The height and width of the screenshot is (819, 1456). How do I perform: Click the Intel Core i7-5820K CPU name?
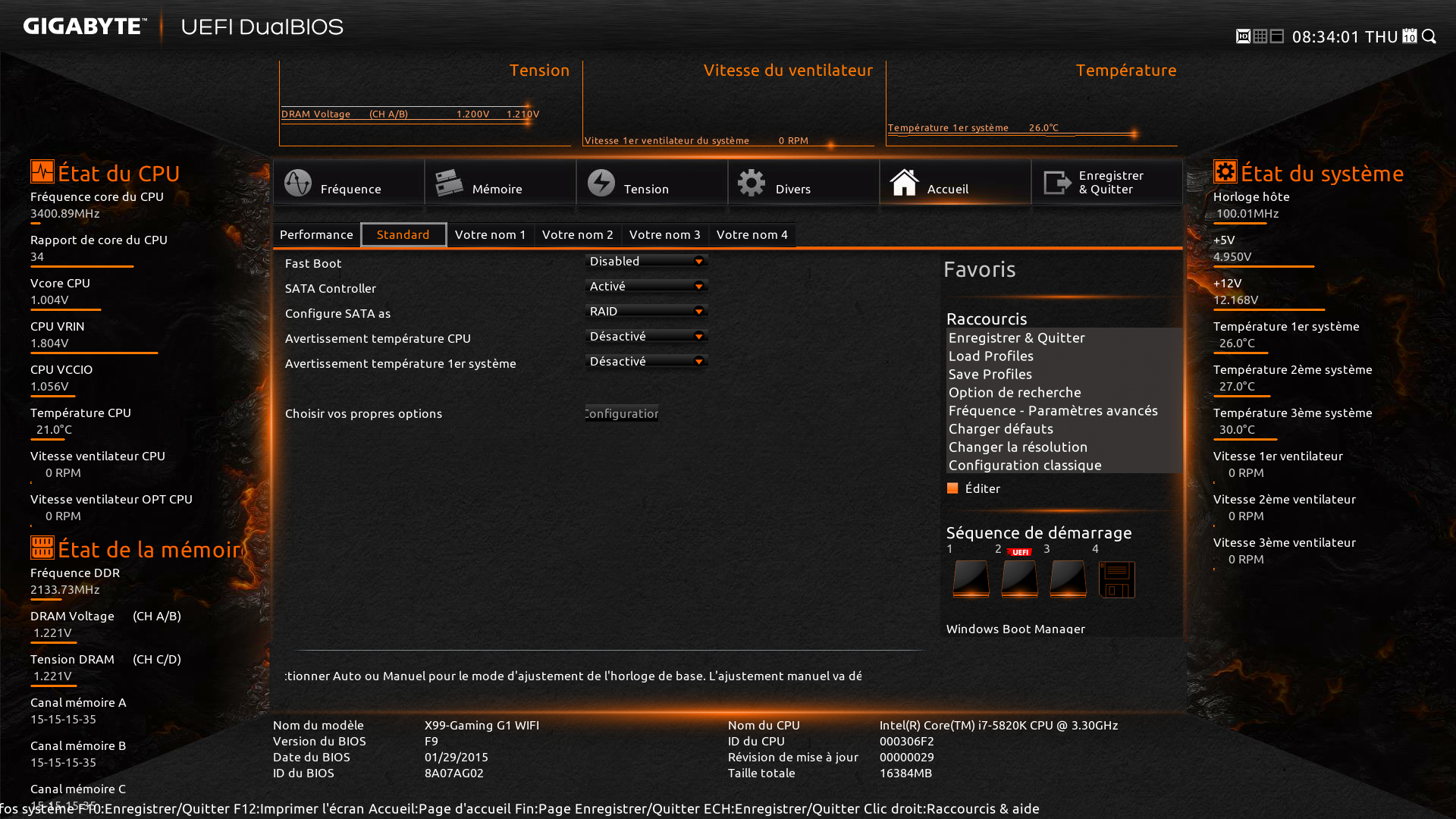point(999,725)
